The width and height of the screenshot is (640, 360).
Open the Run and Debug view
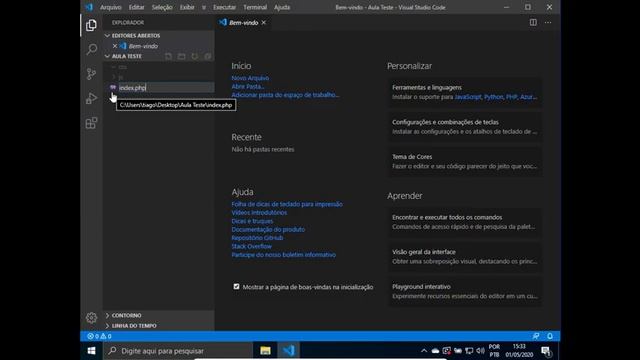91,98
